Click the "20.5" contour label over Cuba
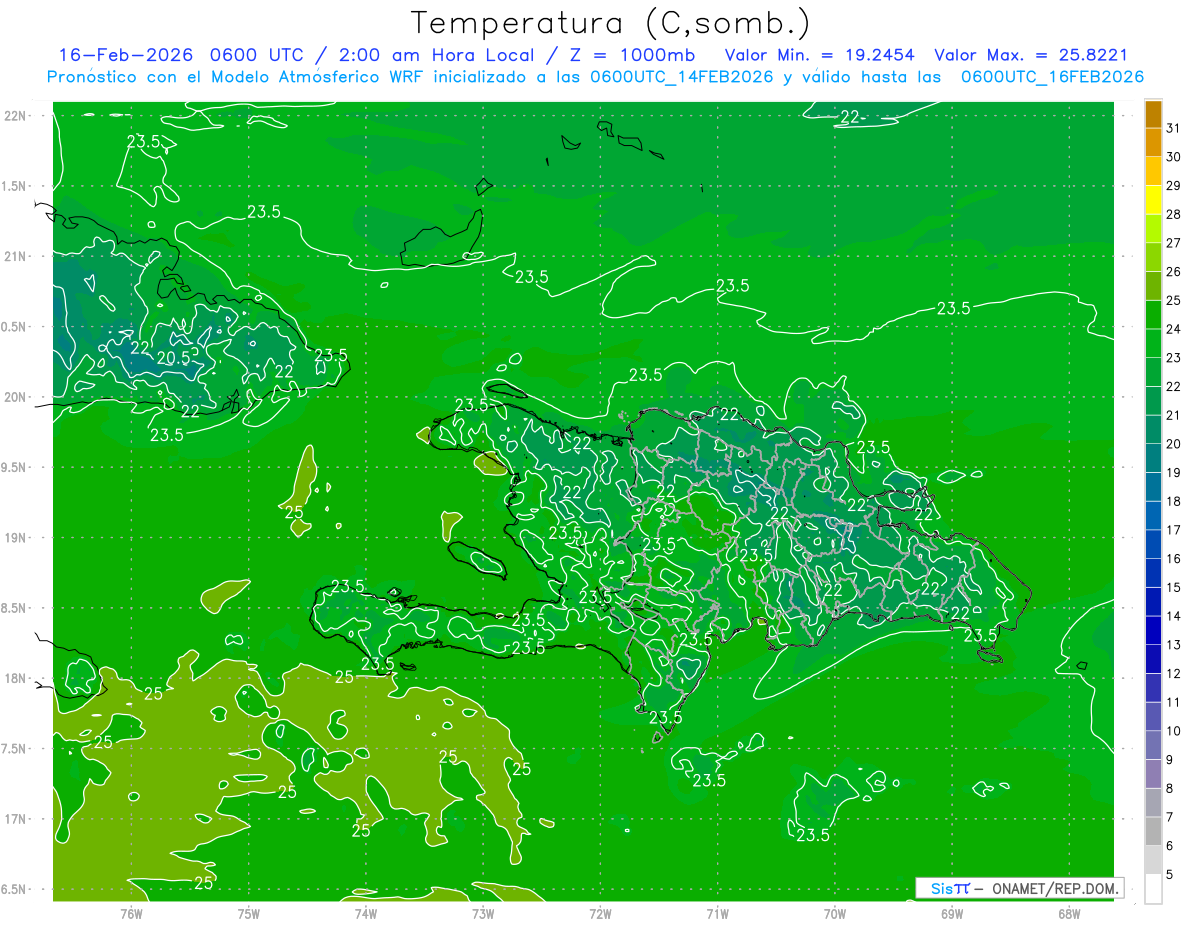The width and height of the screenshot is (1200, 927). 173,358
